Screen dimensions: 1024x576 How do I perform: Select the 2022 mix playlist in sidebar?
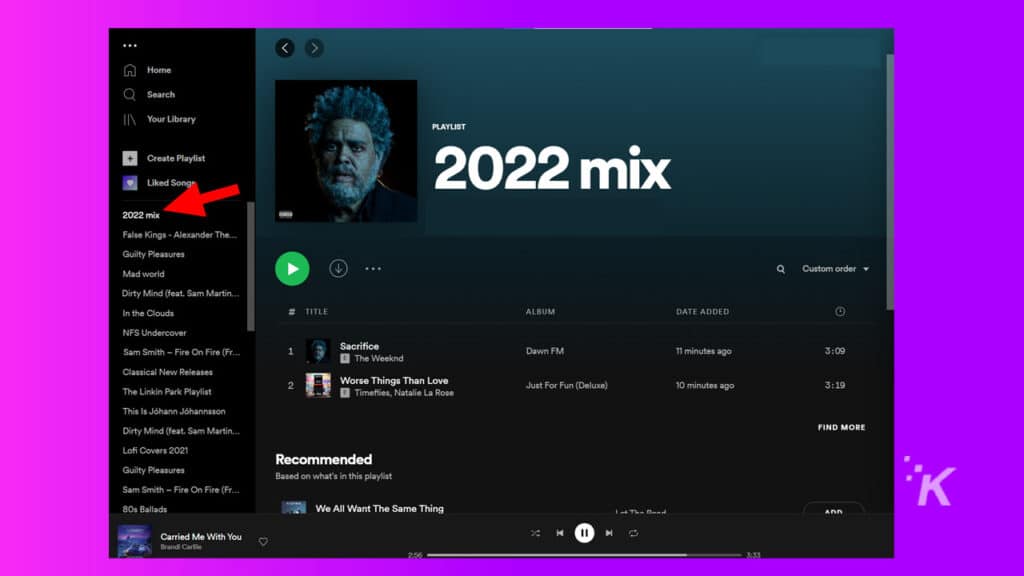(x=141, y=215)
